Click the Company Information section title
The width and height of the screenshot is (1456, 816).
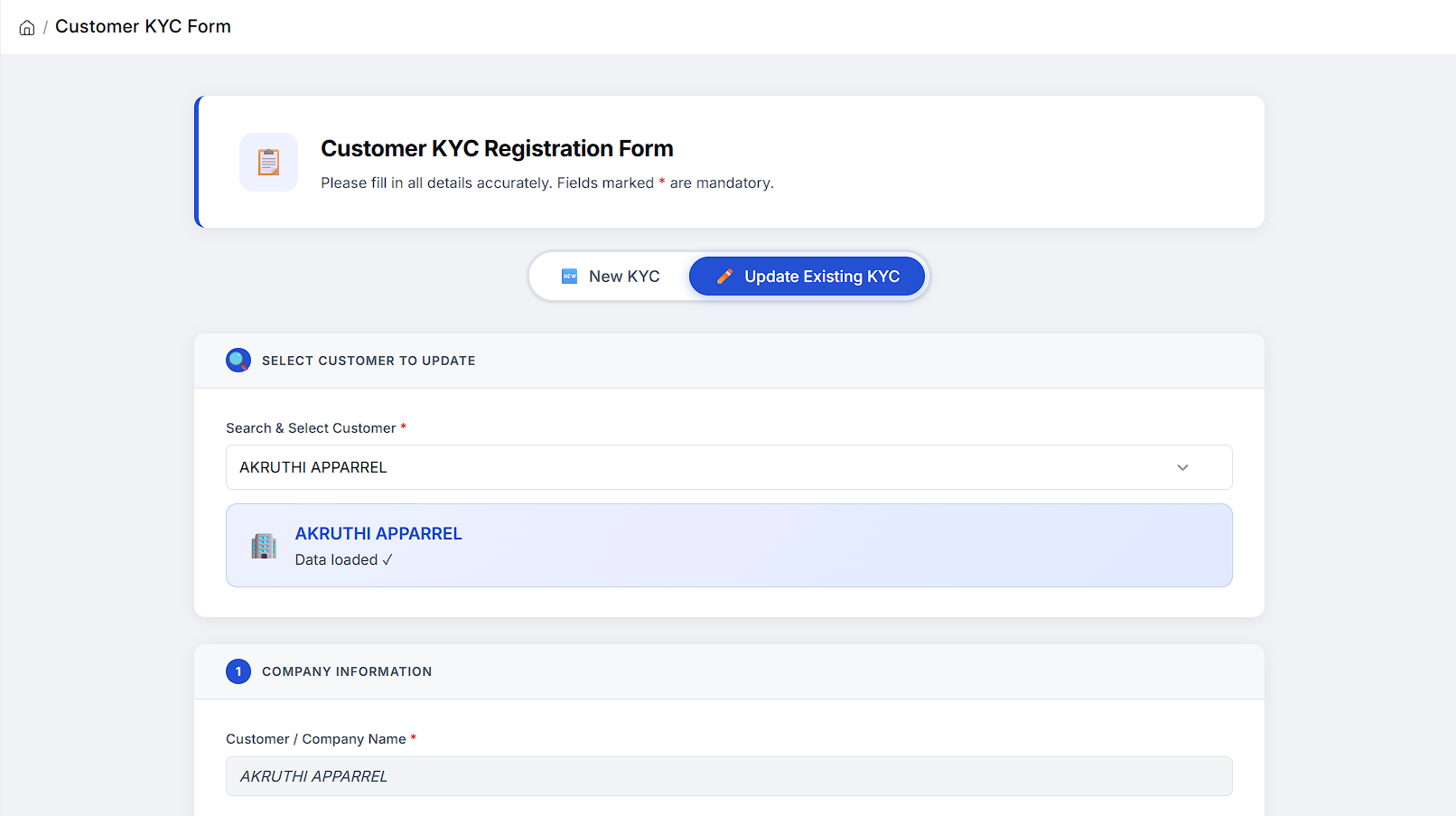click(347, 671)
